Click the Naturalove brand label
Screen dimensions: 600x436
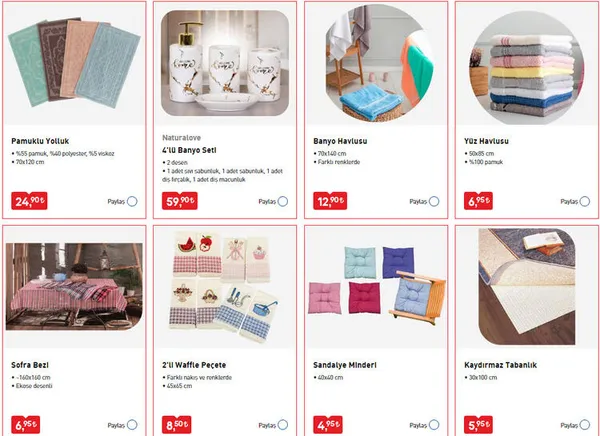click(x=181, y=138)
